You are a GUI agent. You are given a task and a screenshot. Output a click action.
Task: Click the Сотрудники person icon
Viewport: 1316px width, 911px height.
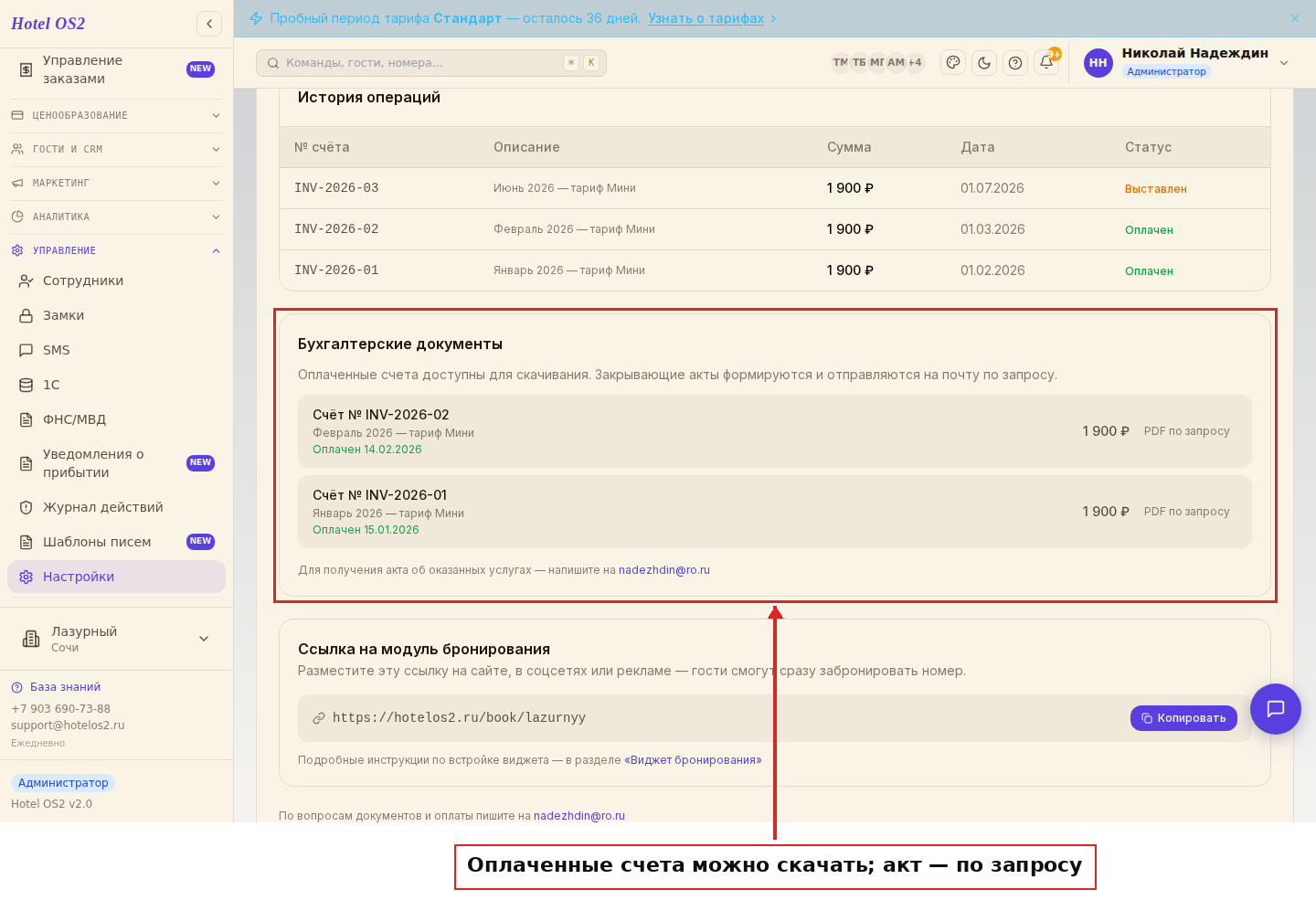pos(27,281)
